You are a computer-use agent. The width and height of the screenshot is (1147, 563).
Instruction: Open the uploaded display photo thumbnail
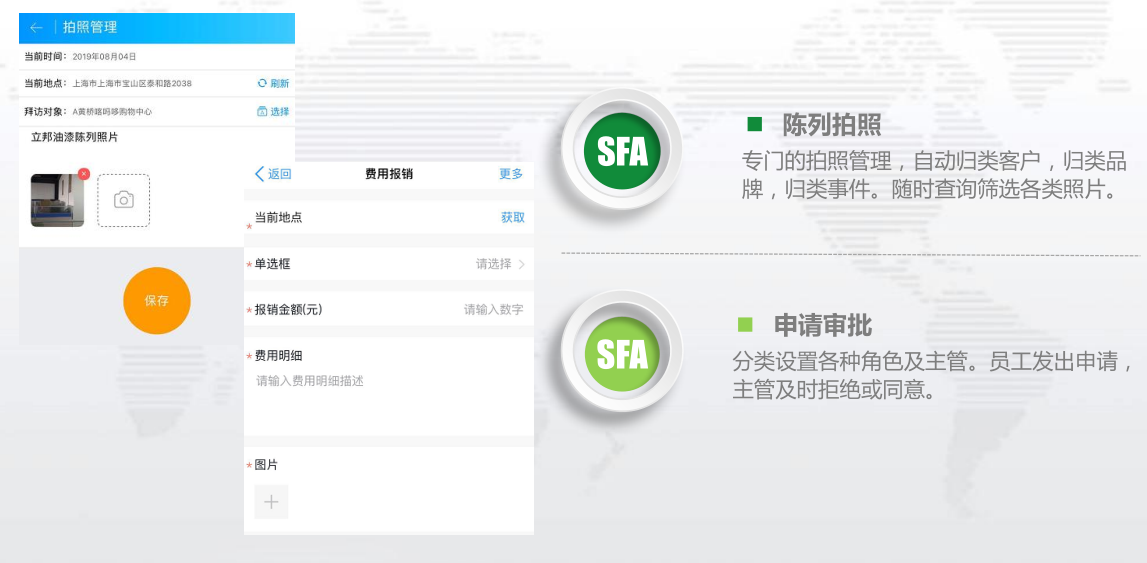click(57, 200)
